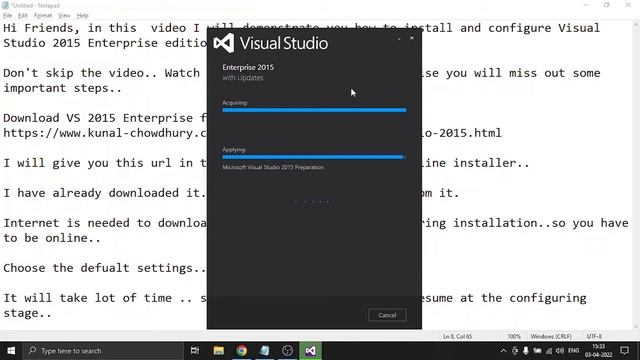The width and height of the screenshot is (640, 360).
Task: Click the 'Choose the defualt settings..' line
Action: click(105, 268)
